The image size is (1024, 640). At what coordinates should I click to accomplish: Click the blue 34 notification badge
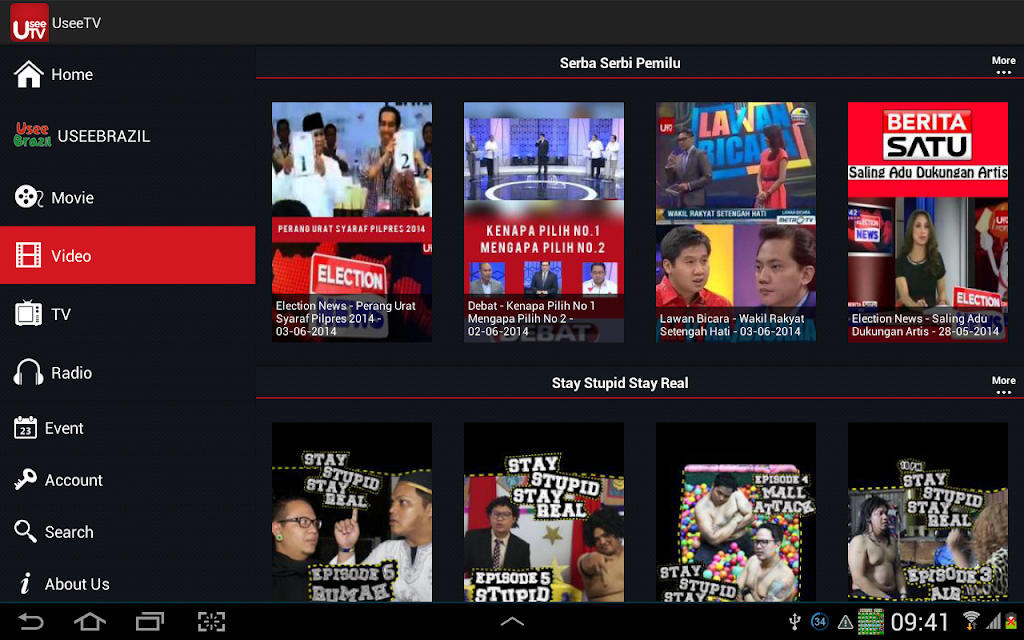coord(820,622)
